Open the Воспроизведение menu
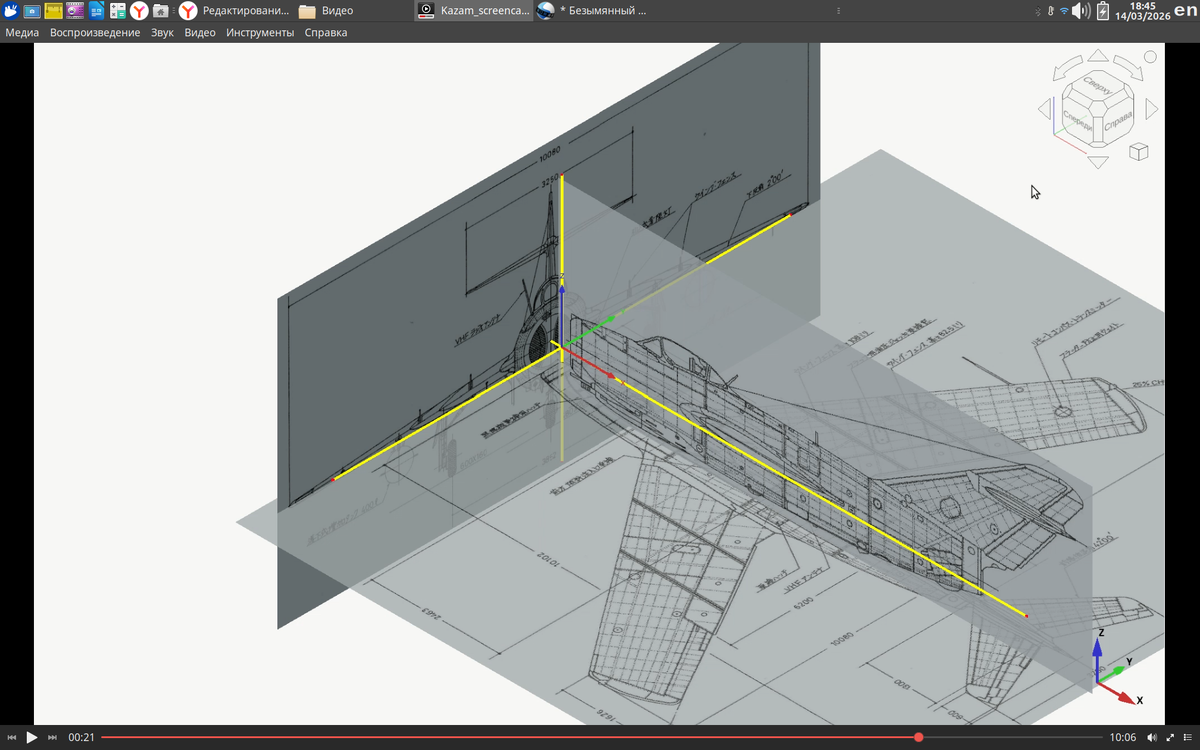 tap(95, 32)
